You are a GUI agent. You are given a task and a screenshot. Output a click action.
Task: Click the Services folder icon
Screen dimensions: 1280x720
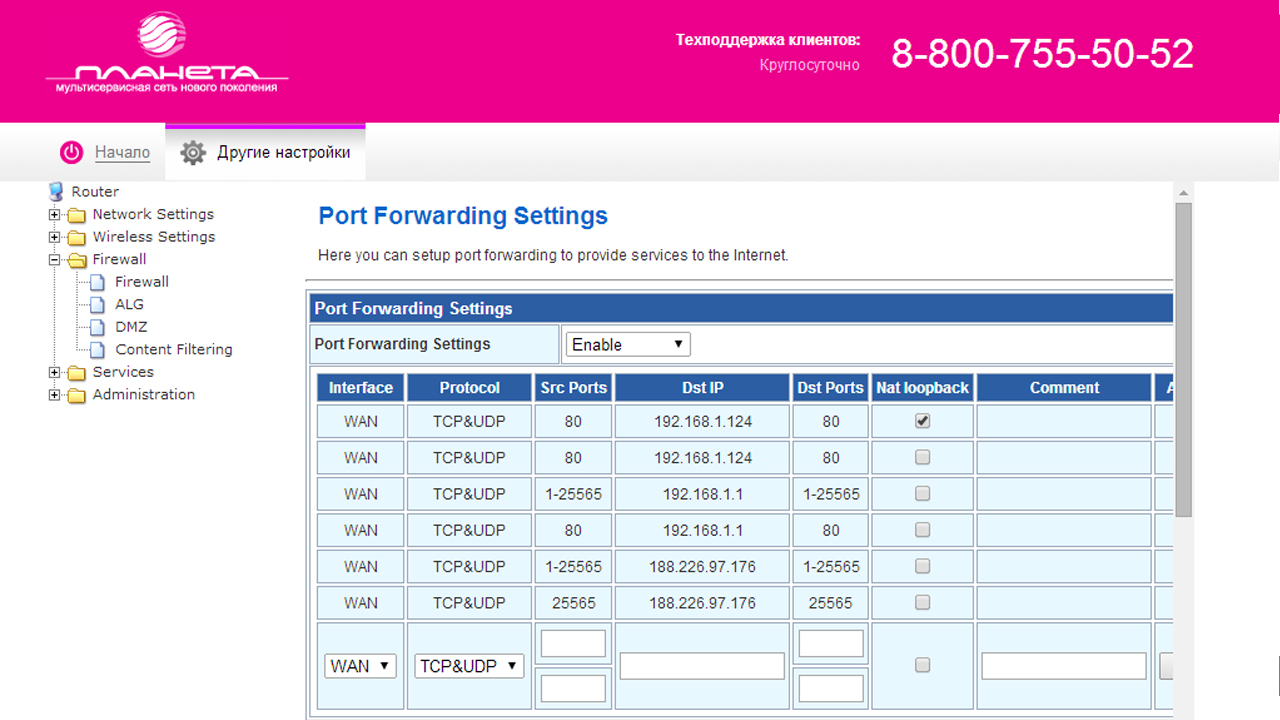(x=77, y=372)
